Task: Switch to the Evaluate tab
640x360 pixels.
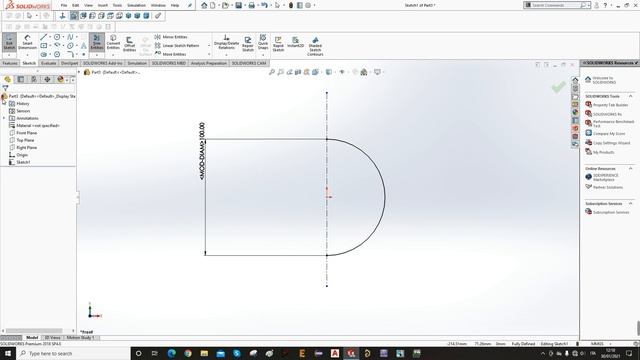Action: tap(48, 63)
